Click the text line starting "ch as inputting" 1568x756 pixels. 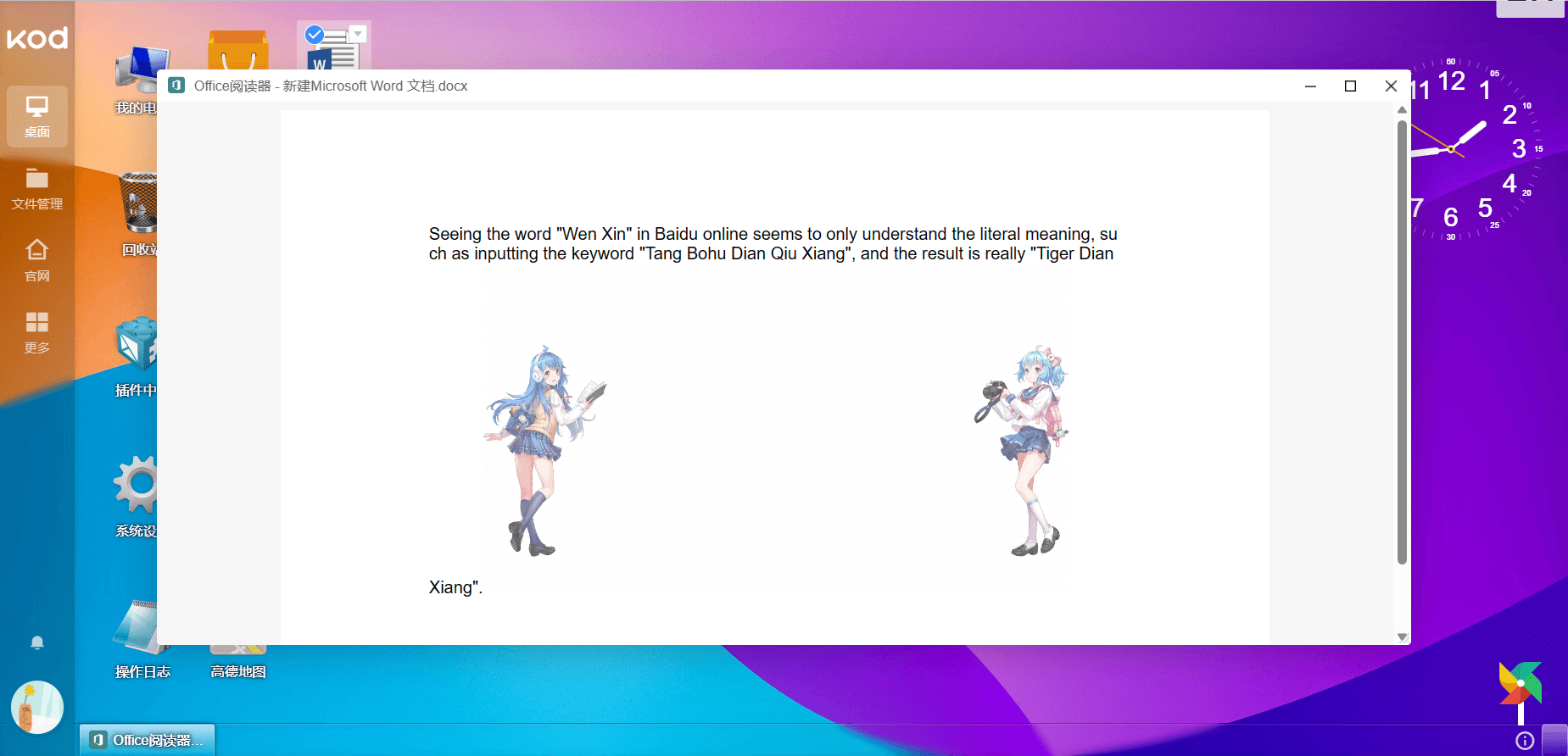pyautogui.click(x=771, y=253)
